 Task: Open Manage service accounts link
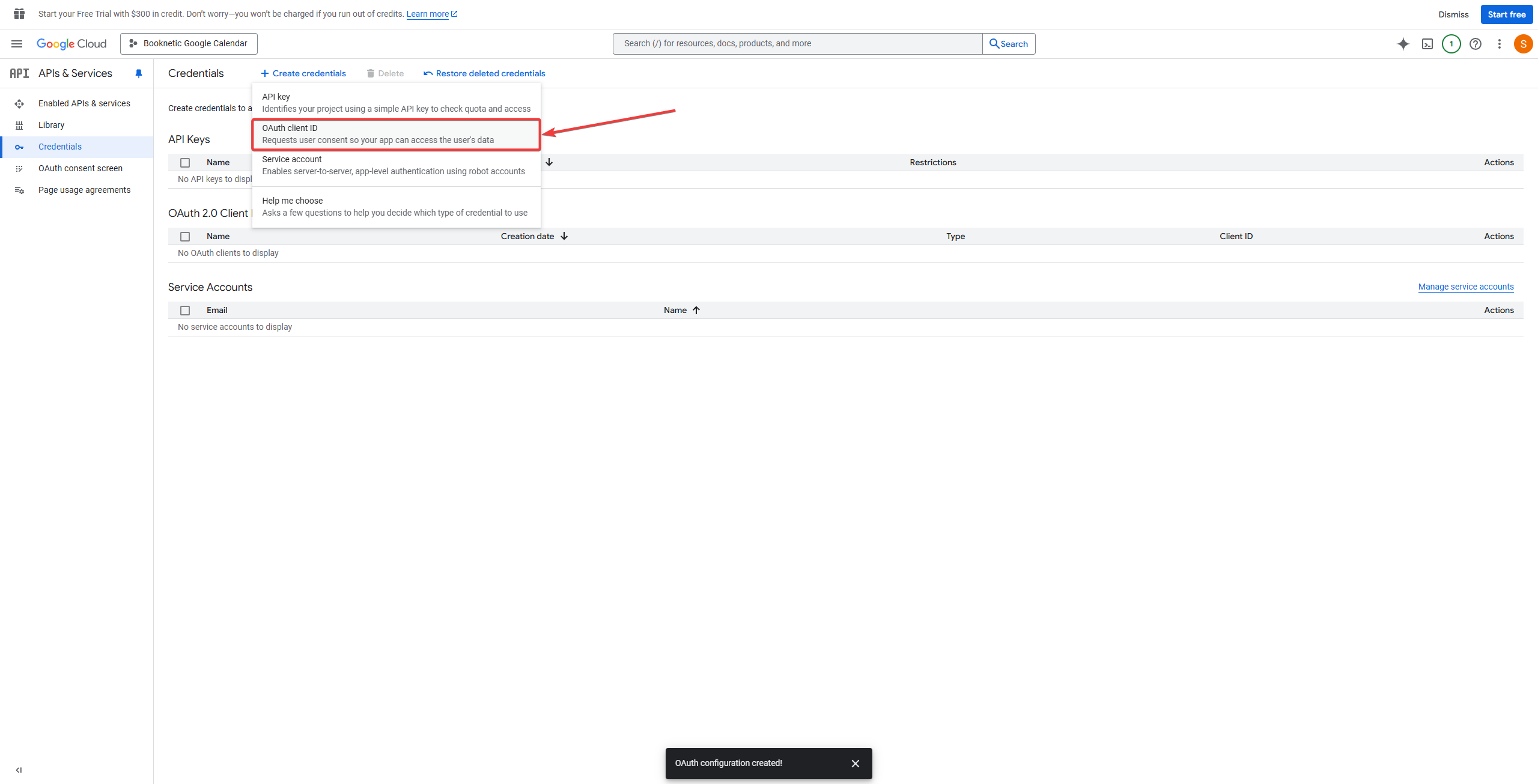(x=1466, y=287)
